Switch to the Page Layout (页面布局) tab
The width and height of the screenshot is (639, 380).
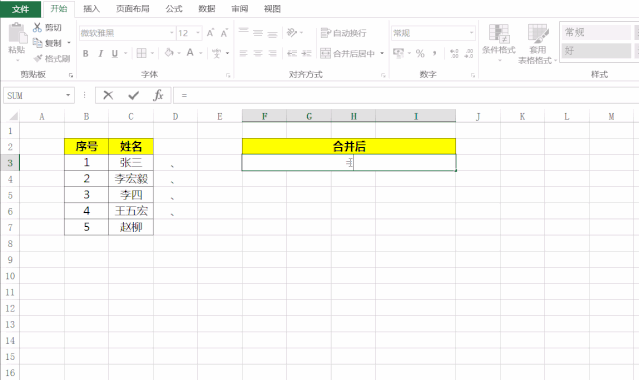pos(132,9)
